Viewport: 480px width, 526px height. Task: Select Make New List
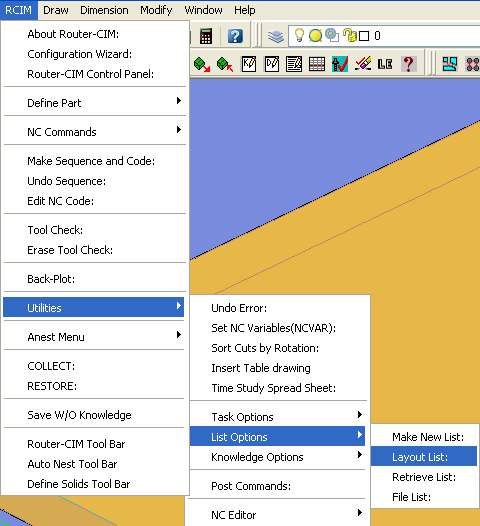coord(424,437)
